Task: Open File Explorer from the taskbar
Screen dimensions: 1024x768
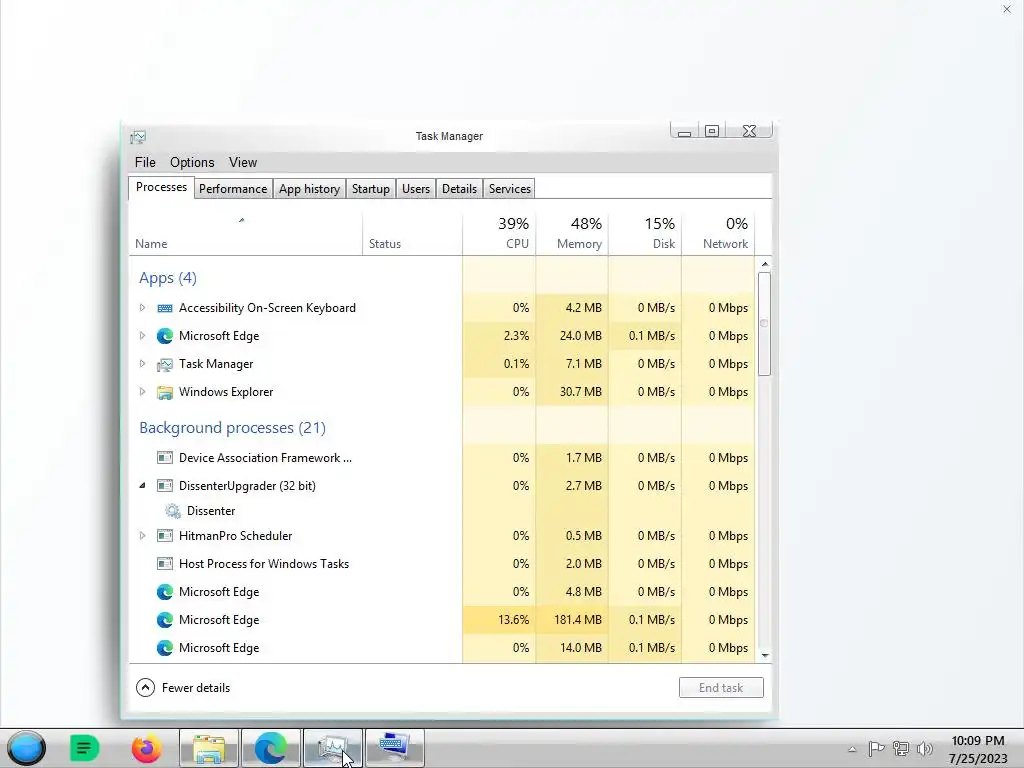Action: pos(209,748)
